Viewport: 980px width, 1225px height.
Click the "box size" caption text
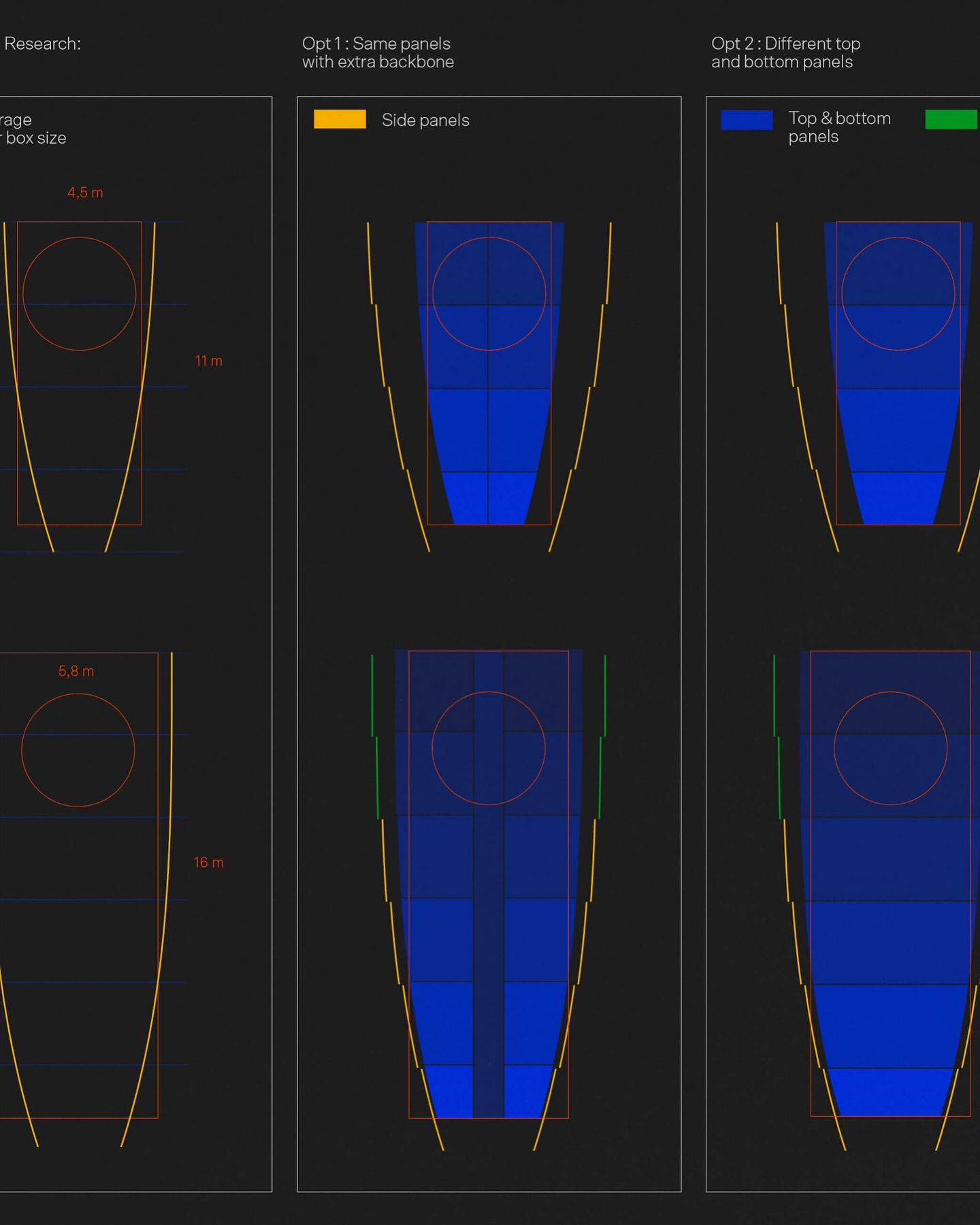pos(35,138)
